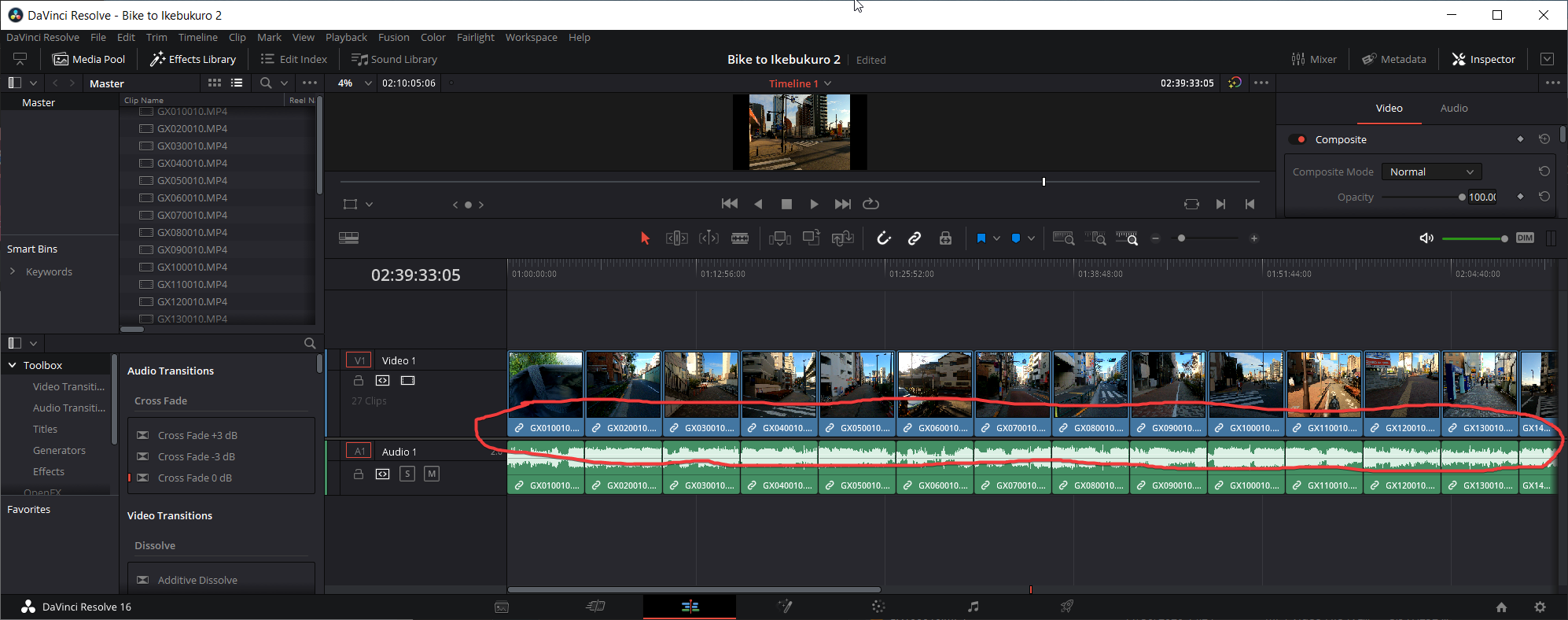The image size is (1568, 620).
Task: Activate Dynamic Trim Mode tool
Action: 709,238
